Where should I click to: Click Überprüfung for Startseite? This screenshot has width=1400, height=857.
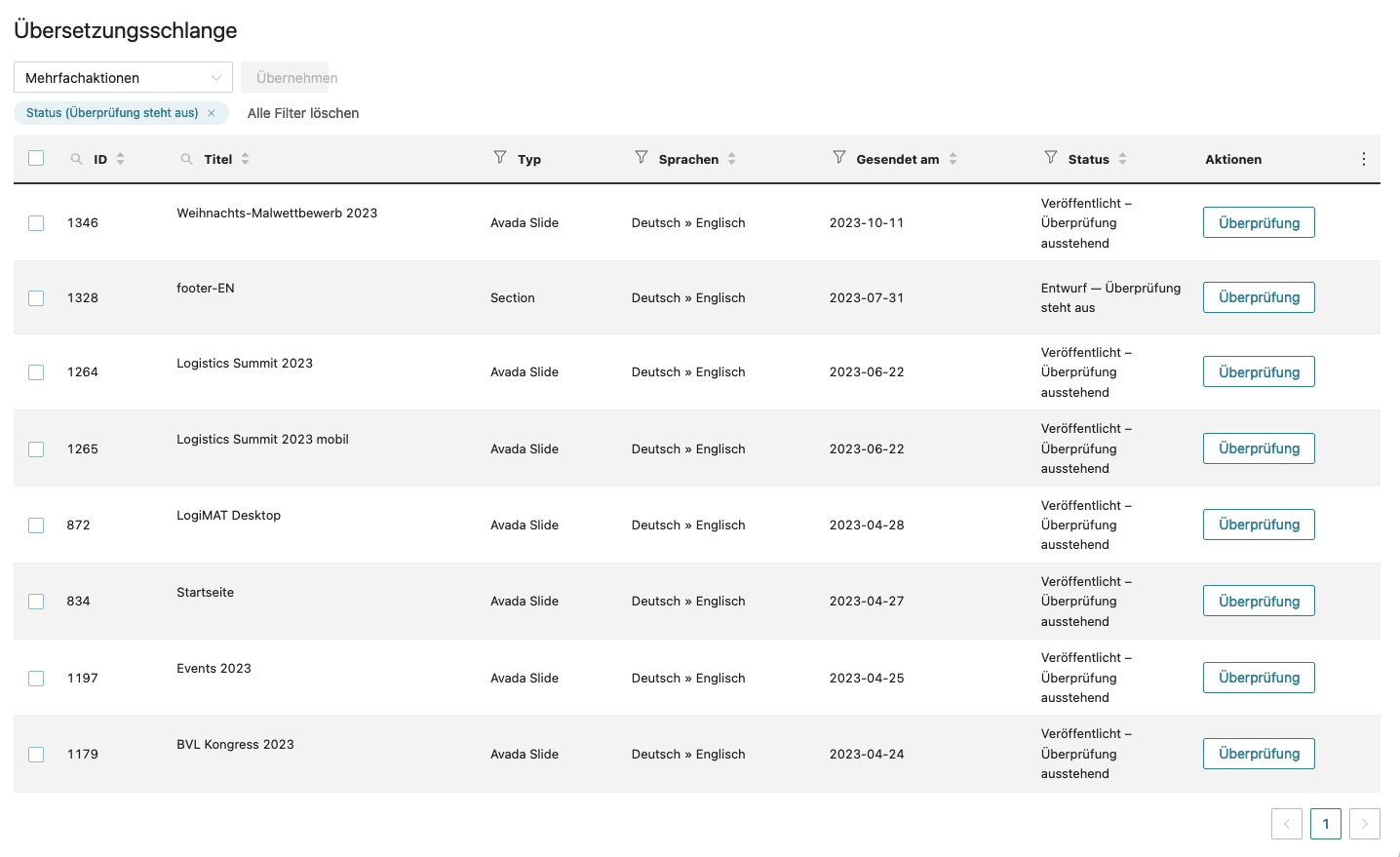pyautogui.click(x=1259, y=601)
